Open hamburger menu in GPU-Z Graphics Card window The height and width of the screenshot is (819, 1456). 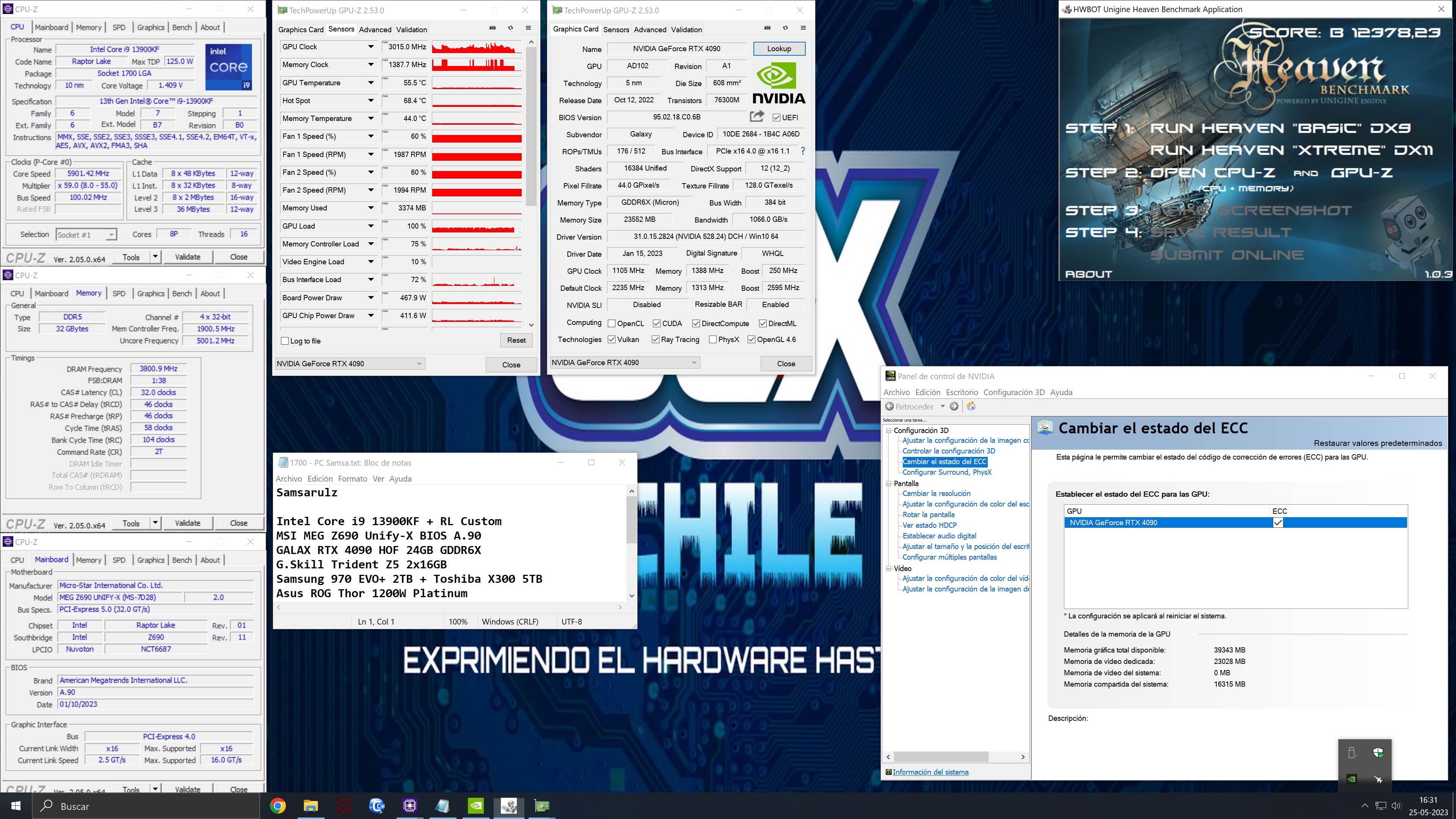(x=803, y=28)
